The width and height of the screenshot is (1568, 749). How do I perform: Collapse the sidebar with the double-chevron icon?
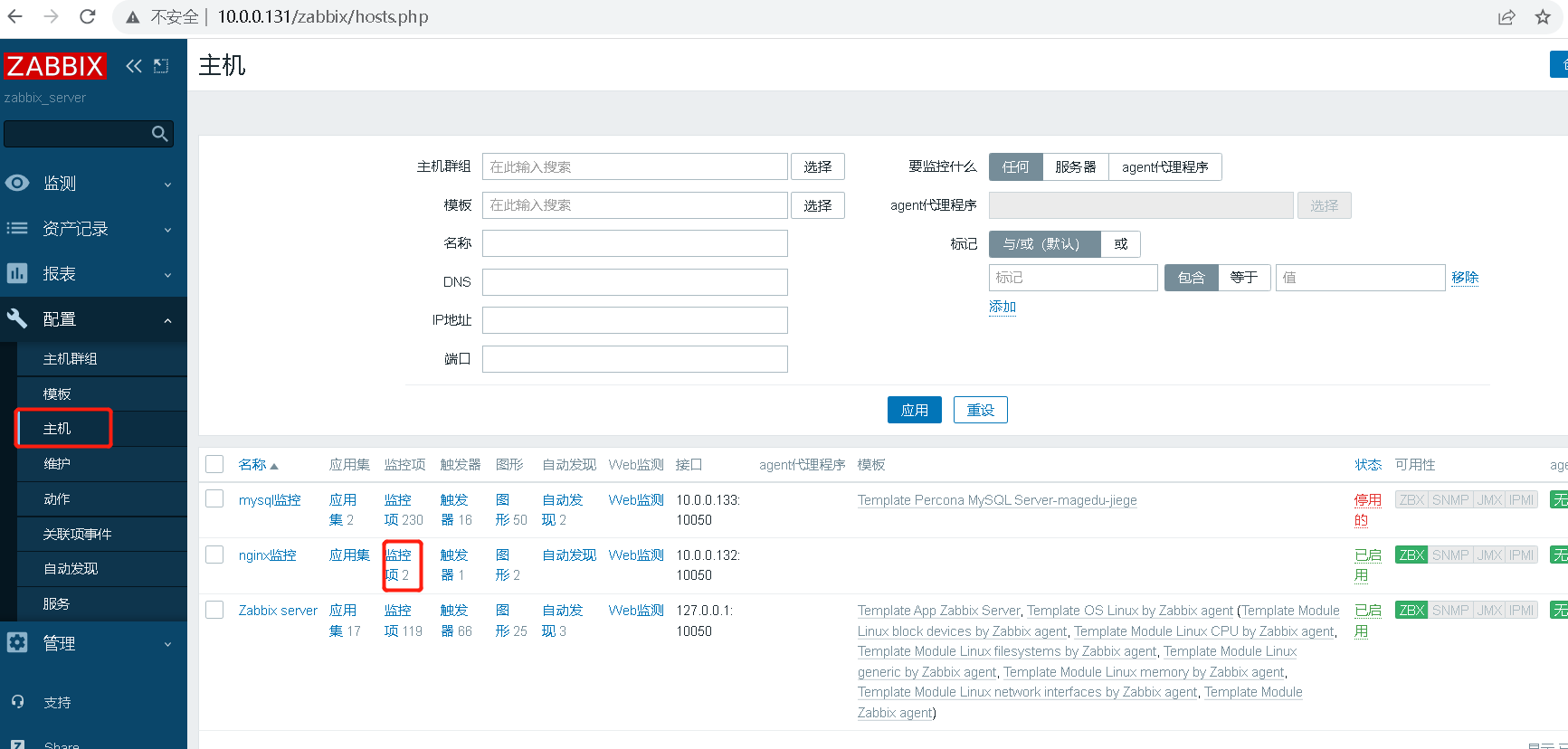click(x=134, y=66)
